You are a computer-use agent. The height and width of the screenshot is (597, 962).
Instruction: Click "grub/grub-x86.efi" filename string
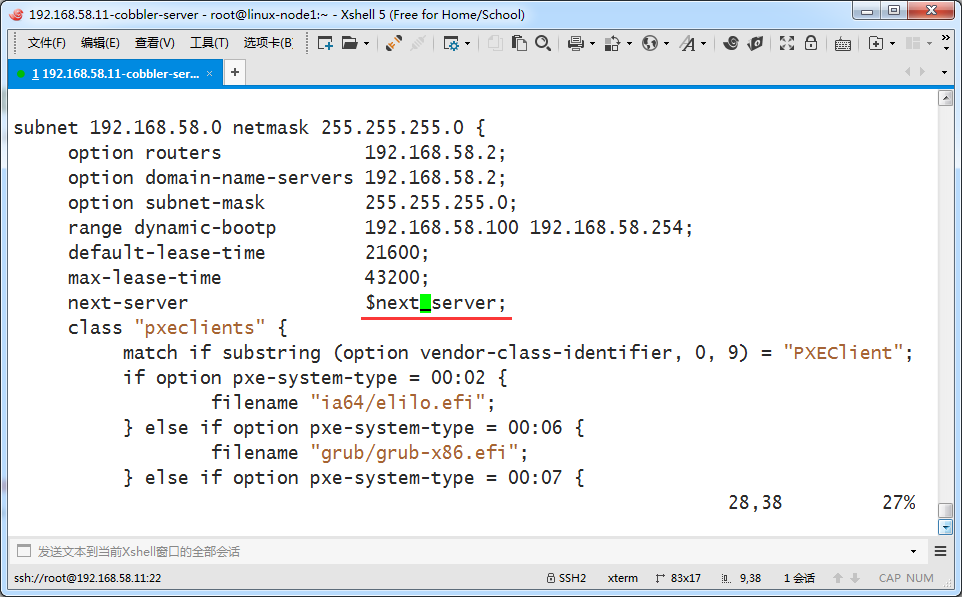tap(414, 453)
